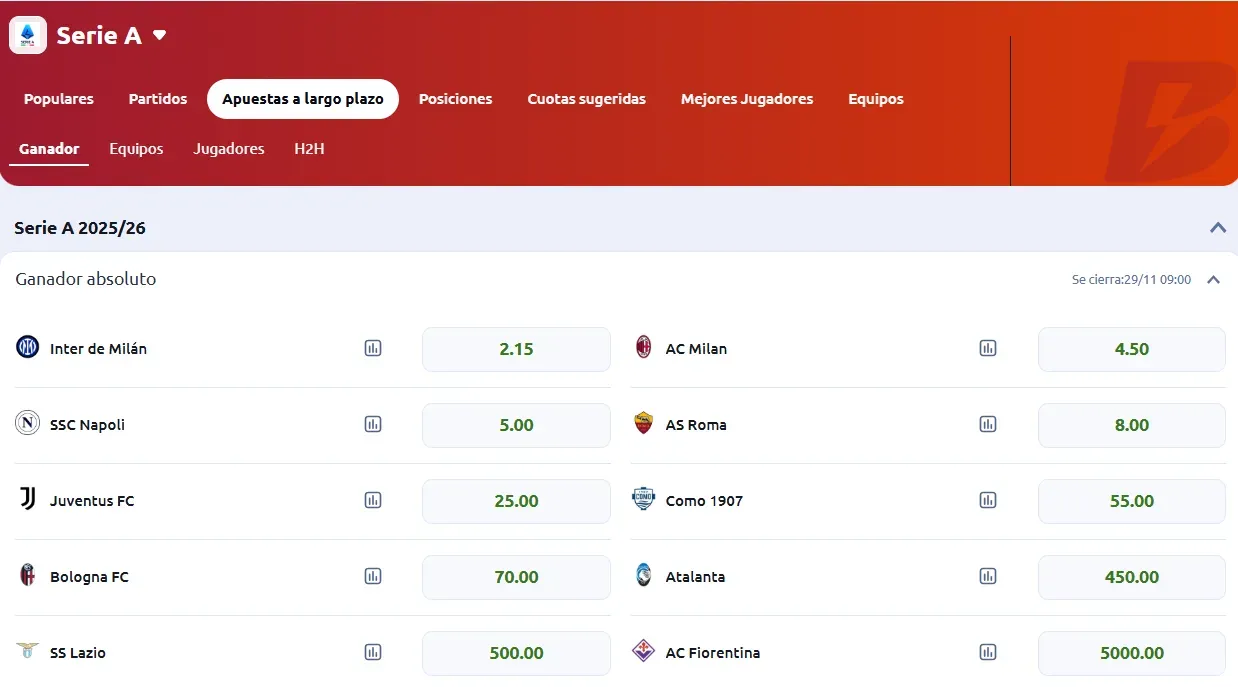Open the Serie A competition dropdown
Screen dimensions: 1238x687
(x=160, y=35)
